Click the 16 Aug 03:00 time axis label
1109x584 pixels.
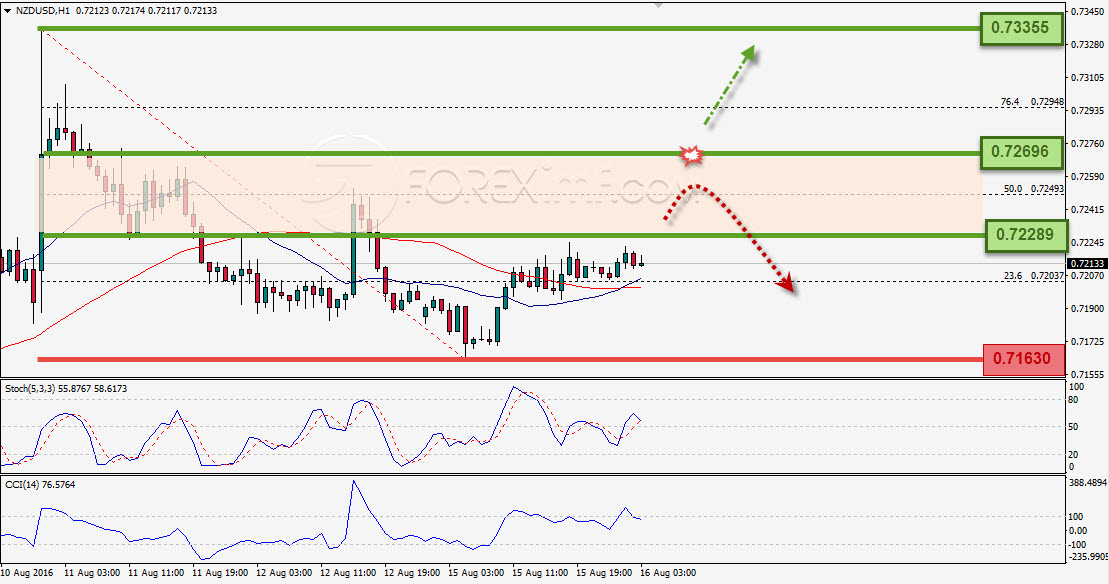pyautogui.click(x=668, y=573)
